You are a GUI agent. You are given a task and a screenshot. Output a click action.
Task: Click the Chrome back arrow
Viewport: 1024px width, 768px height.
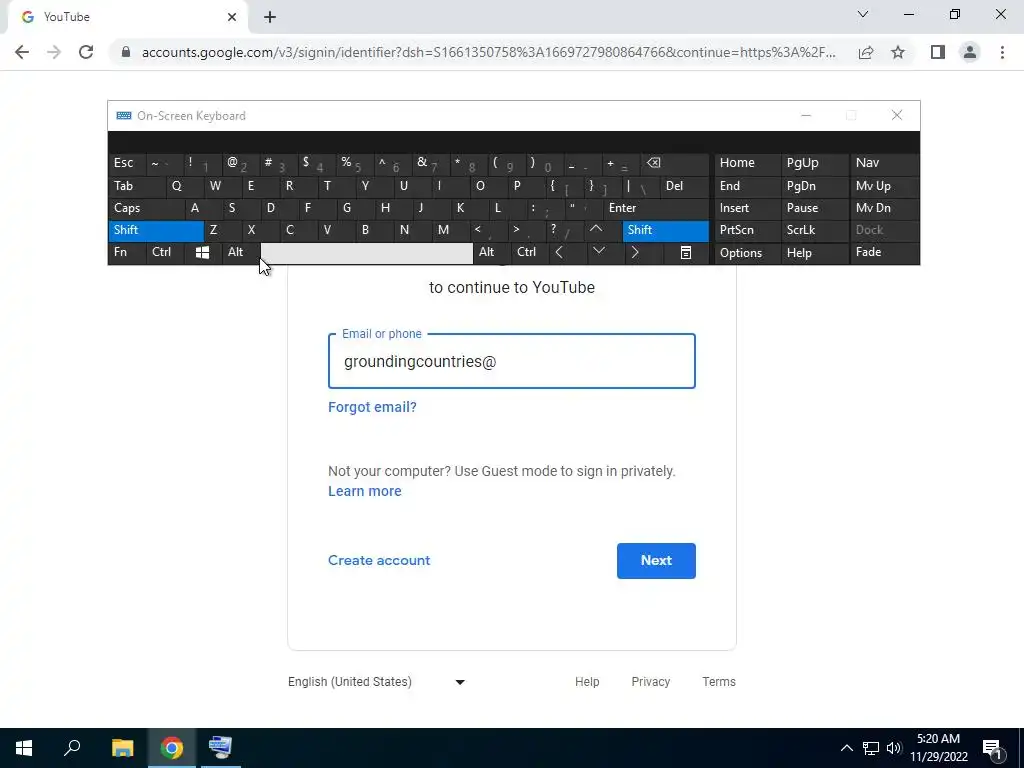pyautogui.click(x=22, y=52)
